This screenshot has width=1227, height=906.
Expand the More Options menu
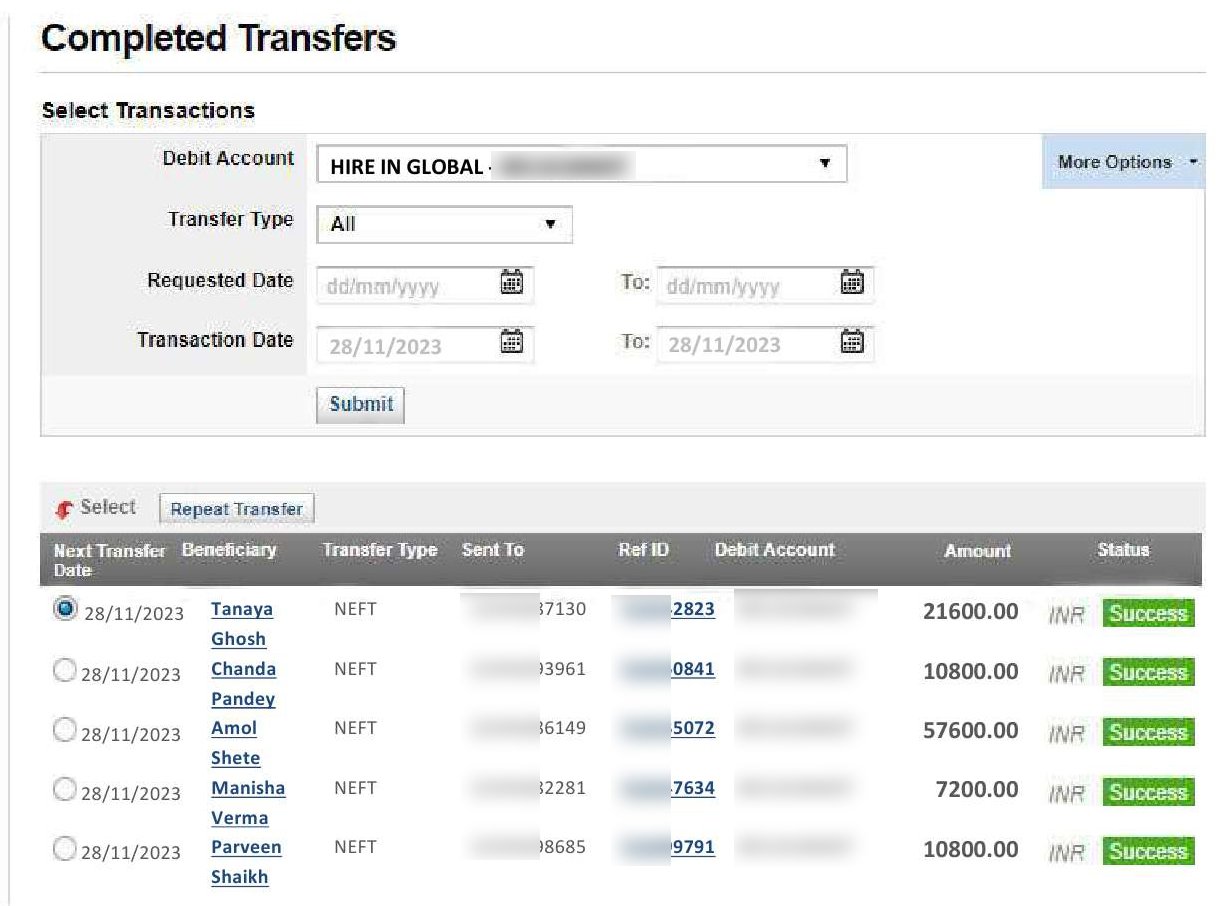pos(1123,162)
